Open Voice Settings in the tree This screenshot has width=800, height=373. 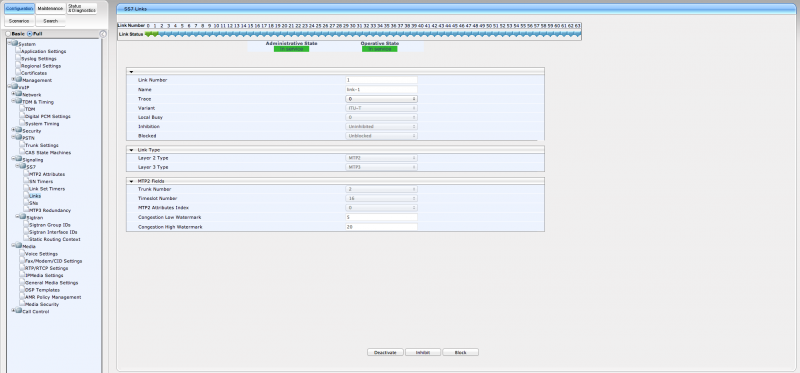coord(41,254)
